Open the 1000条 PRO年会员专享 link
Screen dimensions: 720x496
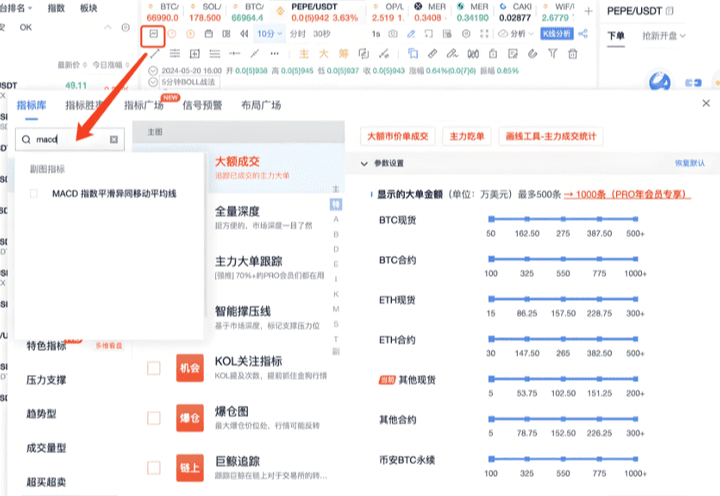point(627,194)
